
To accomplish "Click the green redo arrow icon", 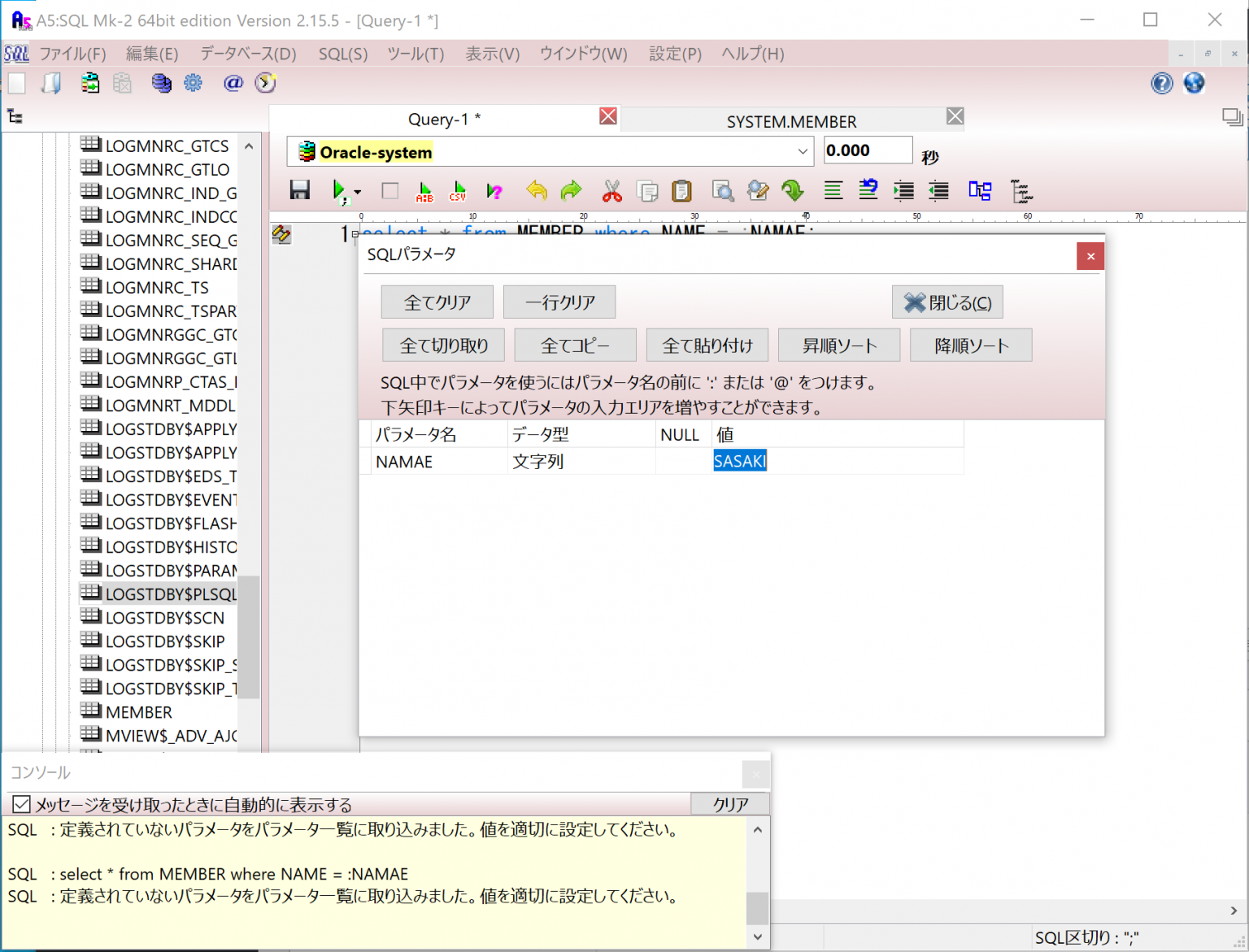I will (x=572, y=191).
